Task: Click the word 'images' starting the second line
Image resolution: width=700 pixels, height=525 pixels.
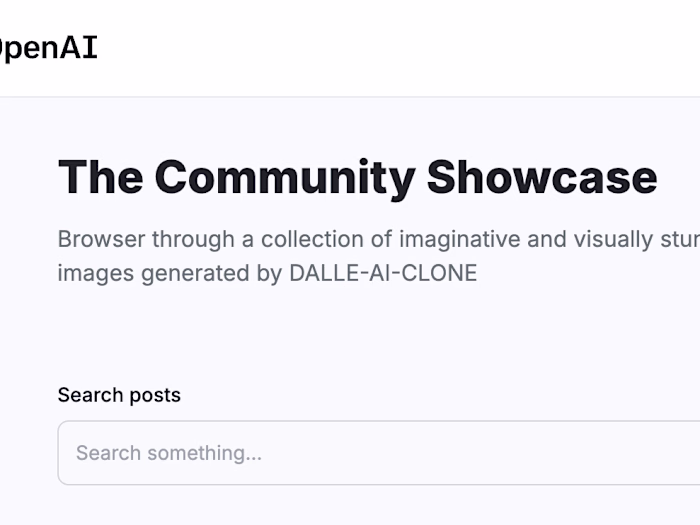Action: pos(91,272)
